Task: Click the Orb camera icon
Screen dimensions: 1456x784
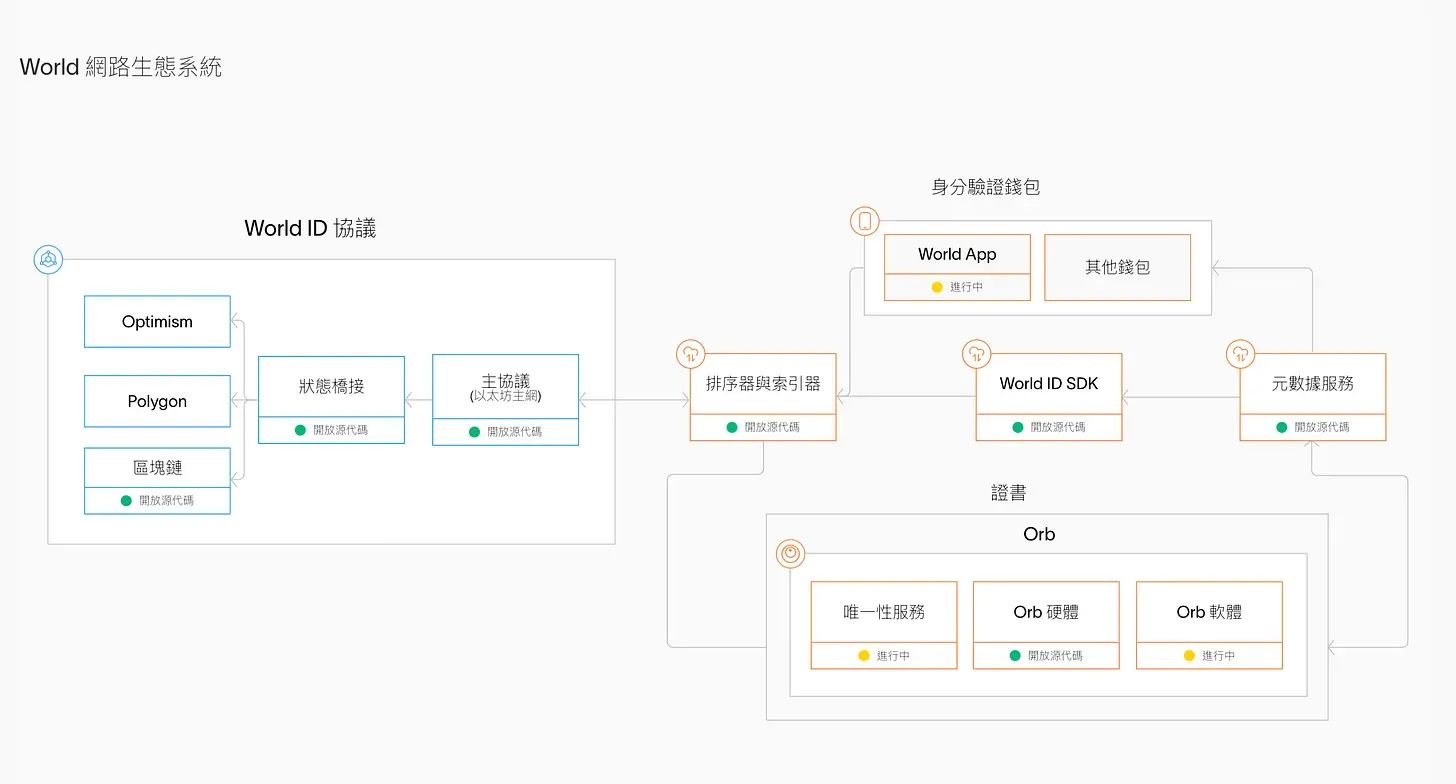Action: [791, 553]
